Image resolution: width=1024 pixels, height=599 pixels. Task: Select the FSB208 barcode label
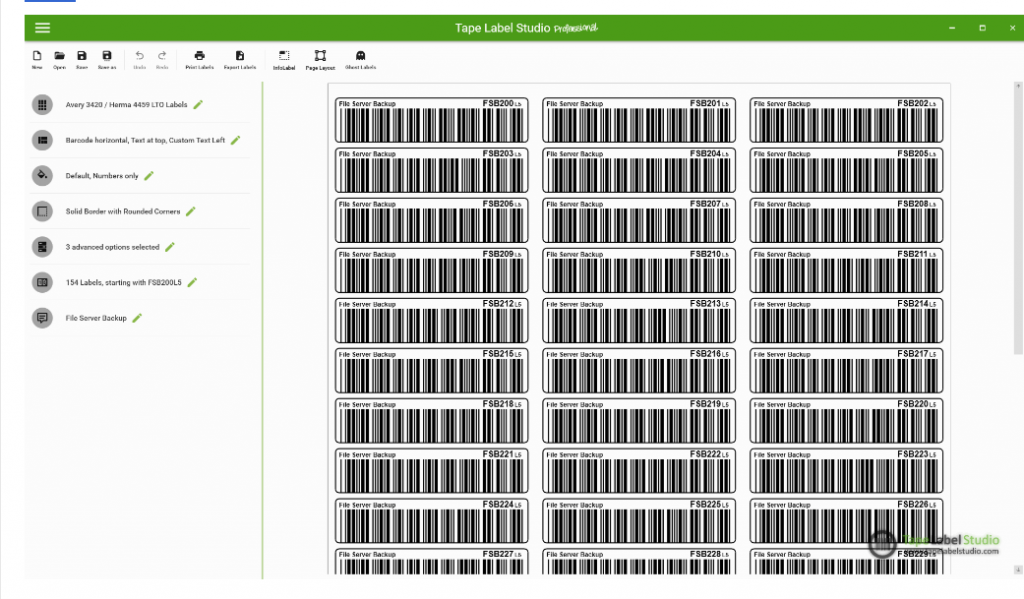pyautogui.click(x=846, y=221)
